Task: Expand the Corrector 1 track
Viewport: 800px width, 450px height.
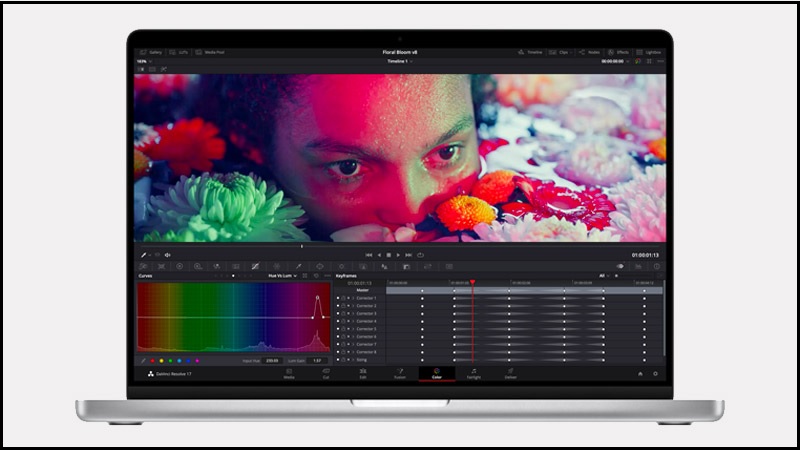Action: 353,298
